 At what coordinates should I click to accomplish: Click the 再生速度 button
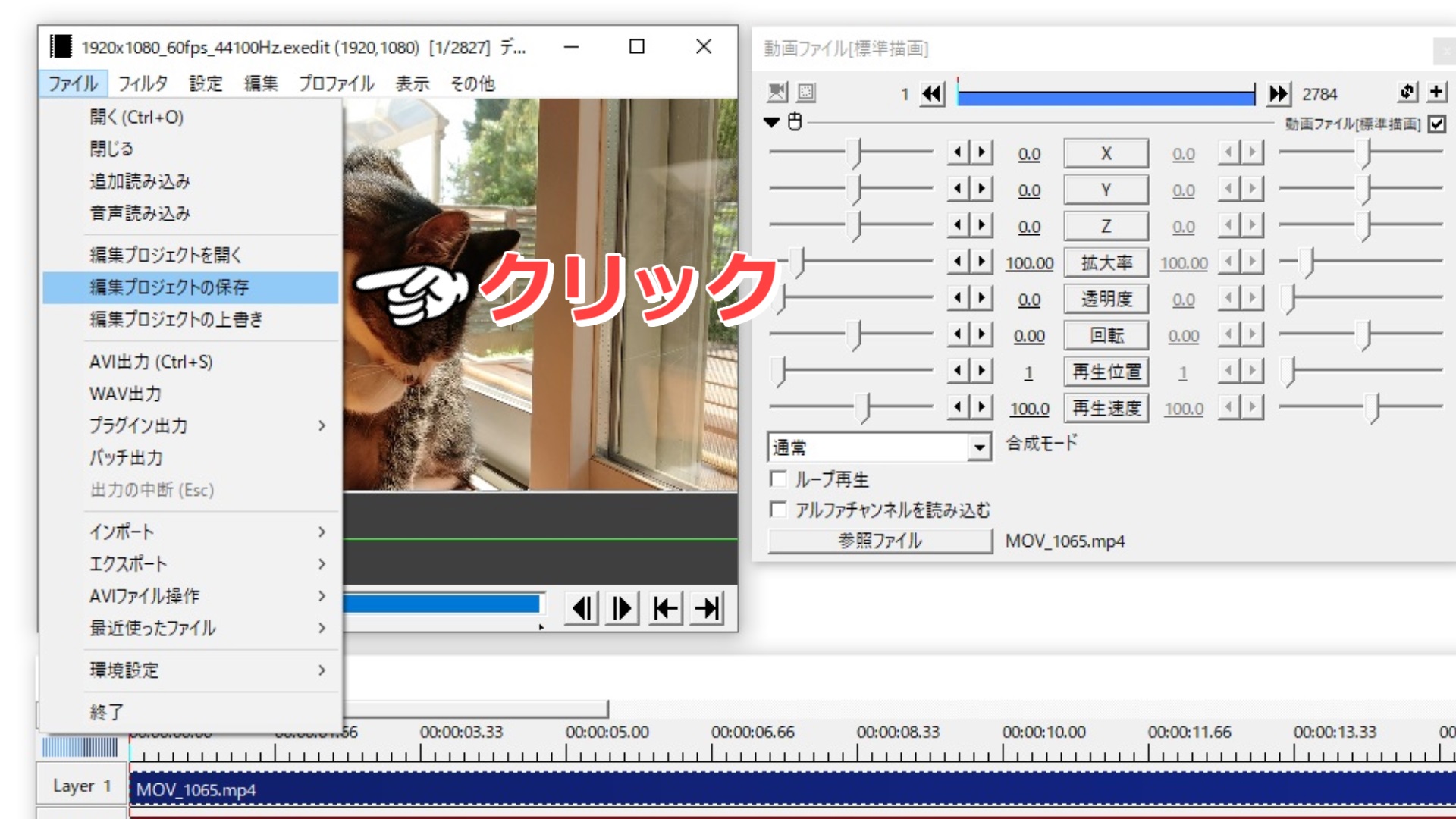(1106, 408)
